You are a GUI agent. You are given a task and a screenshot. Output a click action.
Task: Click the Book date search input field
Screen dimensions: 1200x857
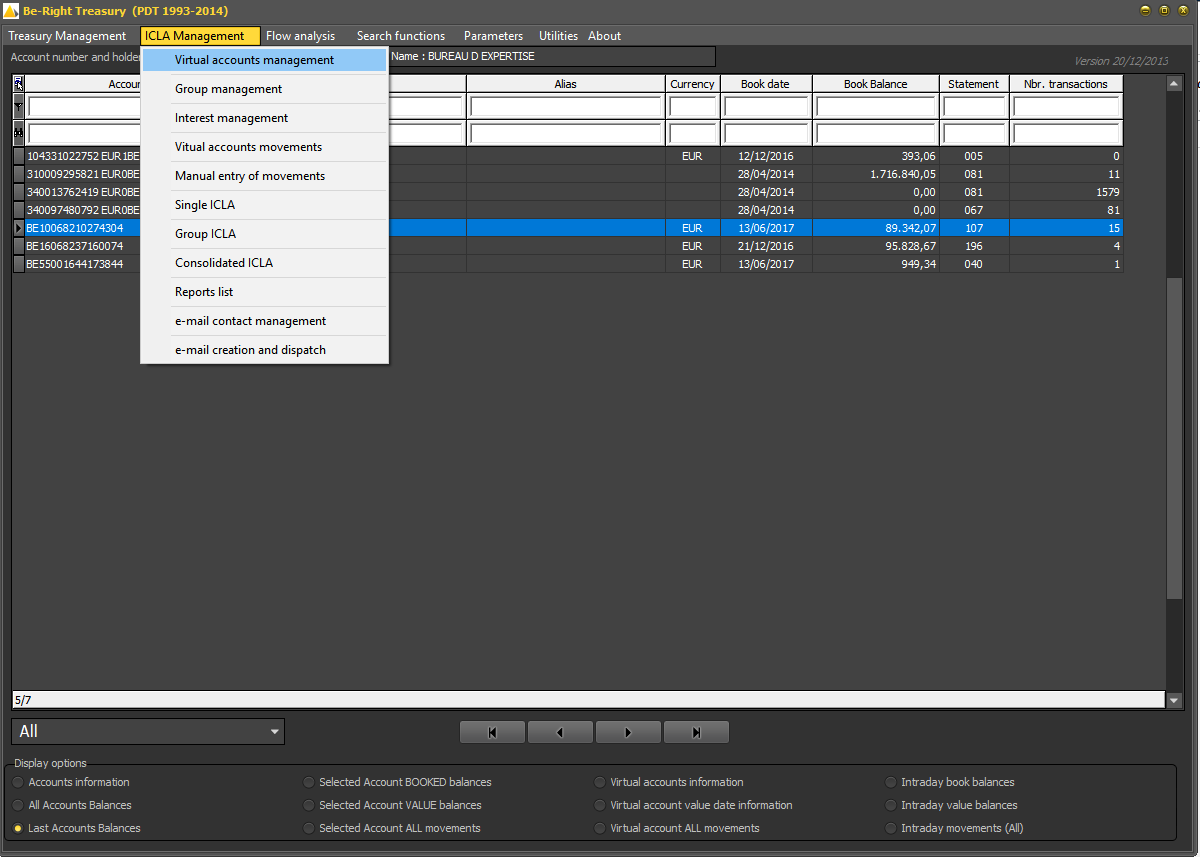click(766, 133)
